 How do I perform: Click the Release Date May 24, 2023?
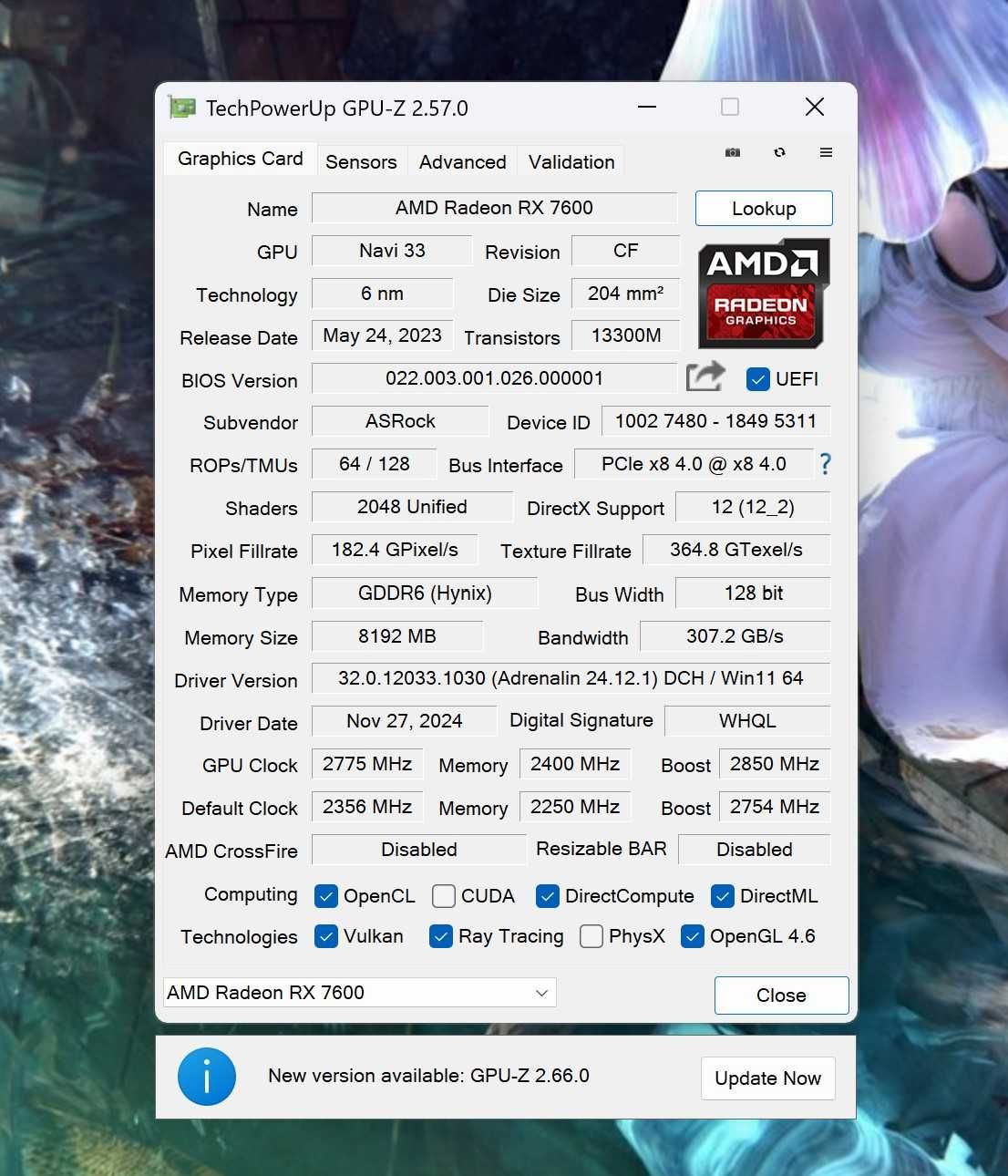(382, 335)
